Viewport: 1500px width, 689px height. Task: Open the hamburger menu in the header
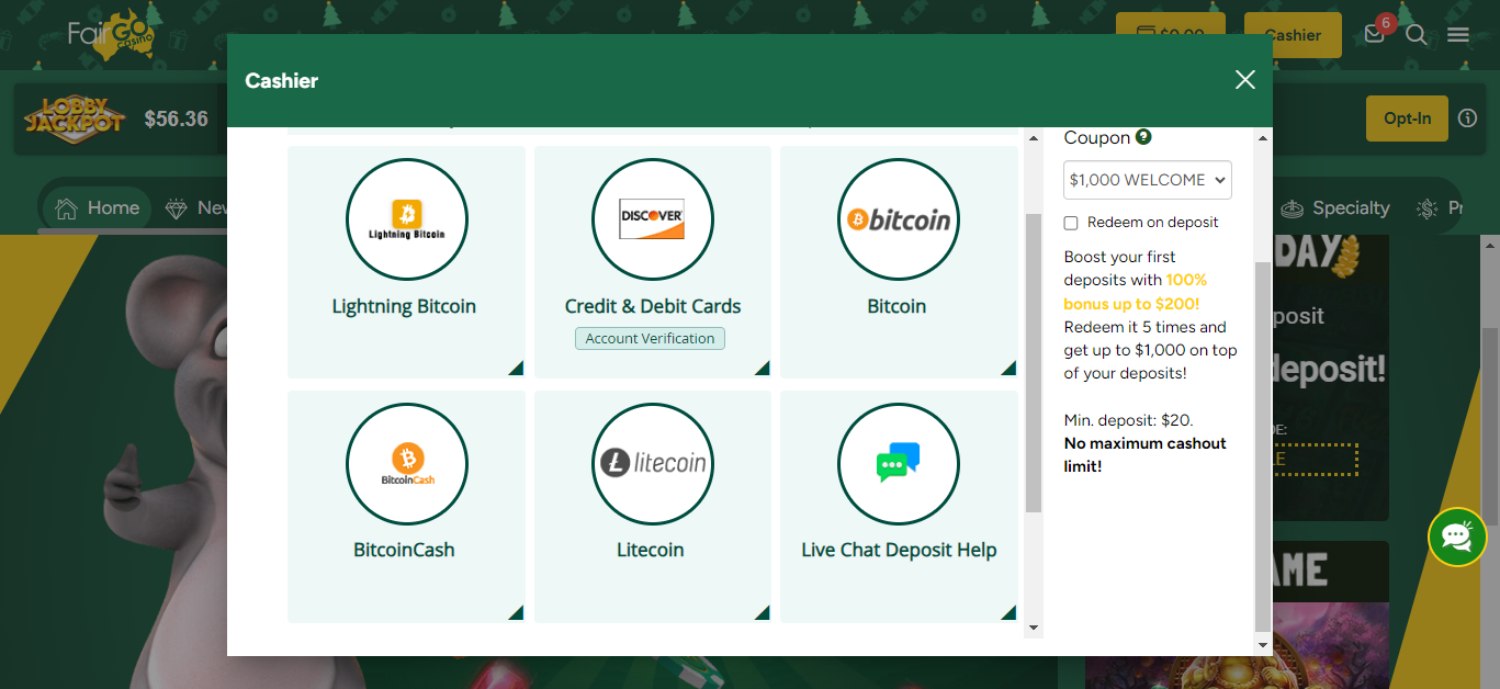(x=1458, y=35)
